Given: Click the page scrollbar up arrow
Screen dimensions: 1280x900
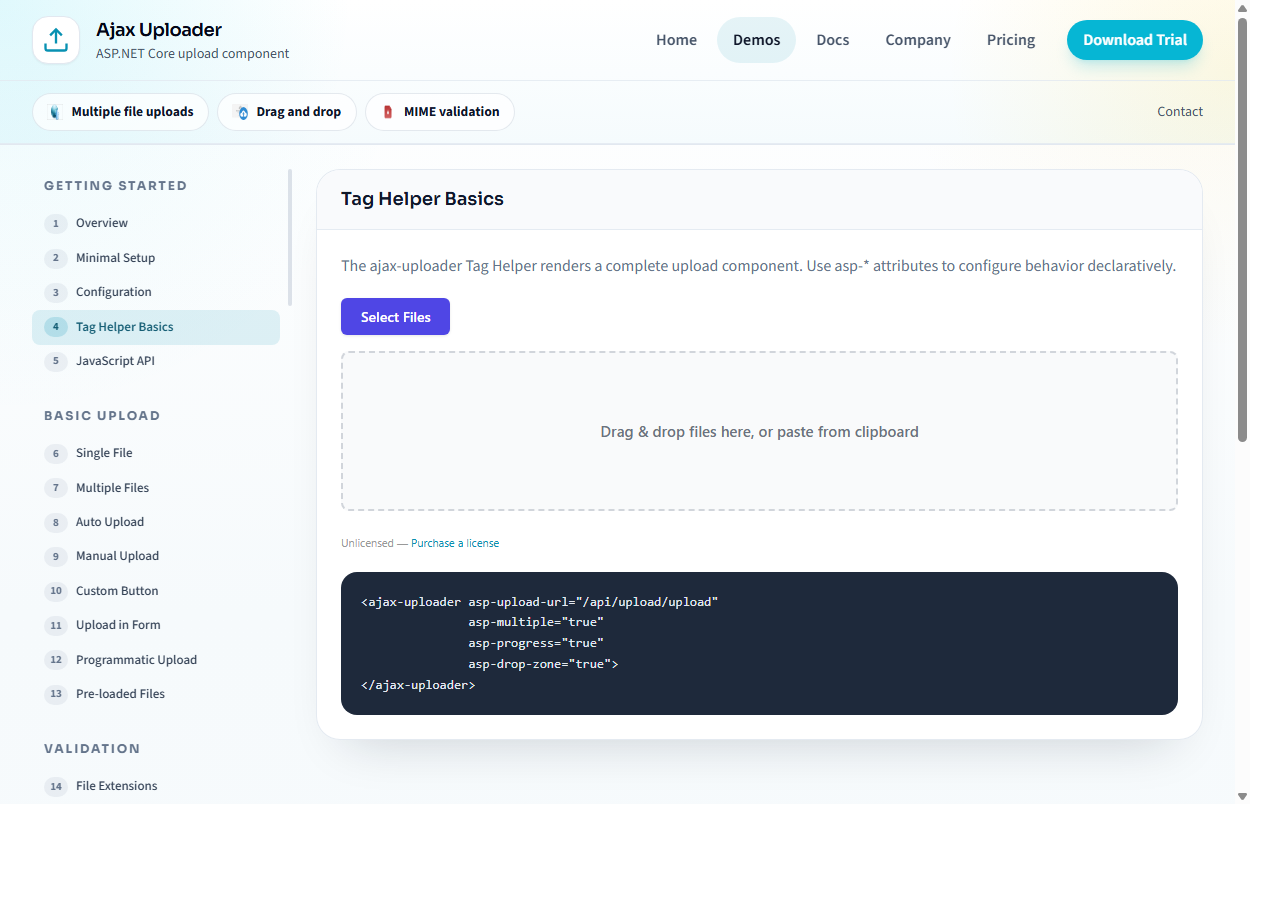Looking at the screenshot, I should click(x=1243, y=8).
